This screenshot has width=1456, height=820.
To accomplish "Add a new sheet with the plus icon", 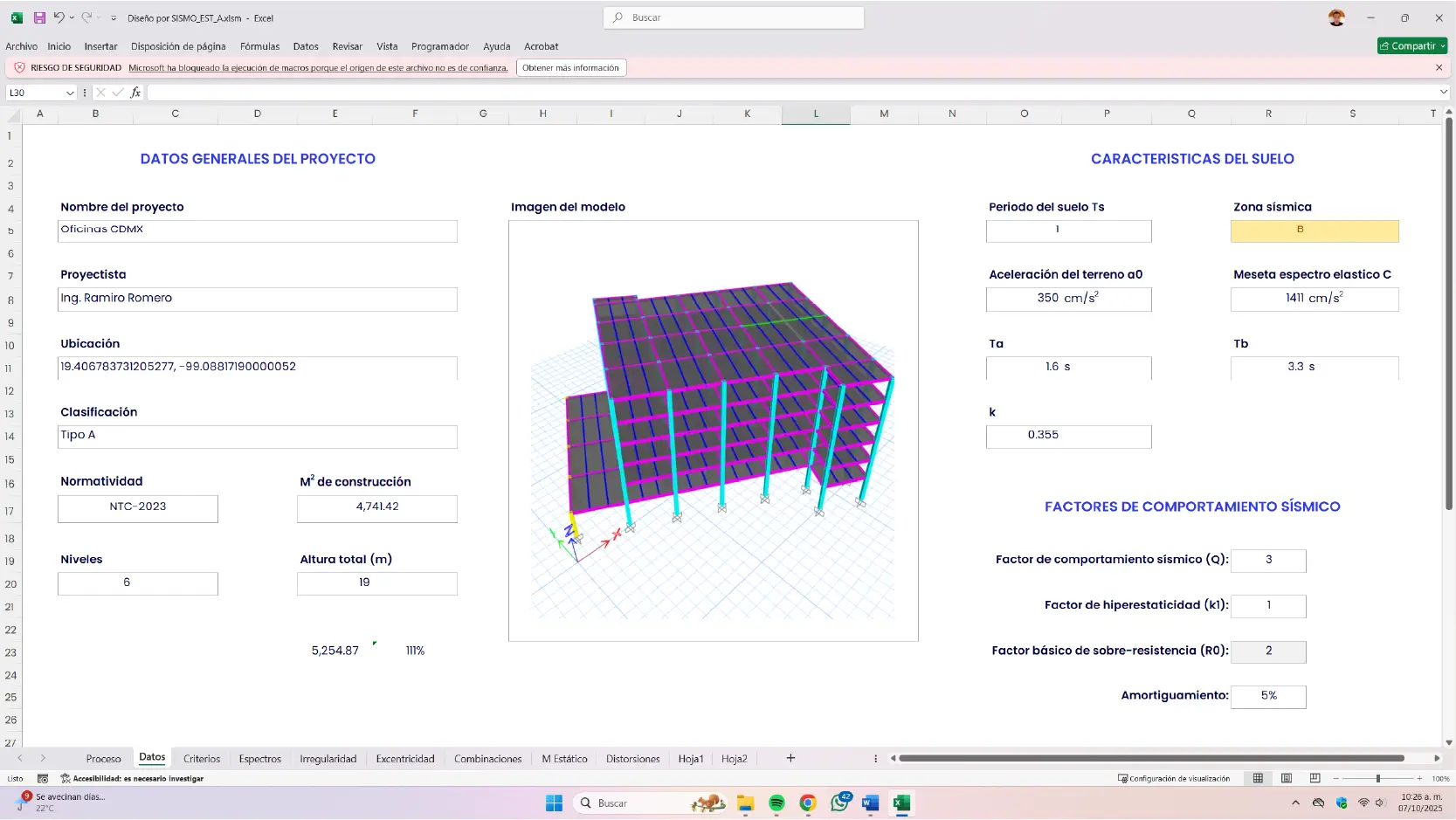I will 790,758.
